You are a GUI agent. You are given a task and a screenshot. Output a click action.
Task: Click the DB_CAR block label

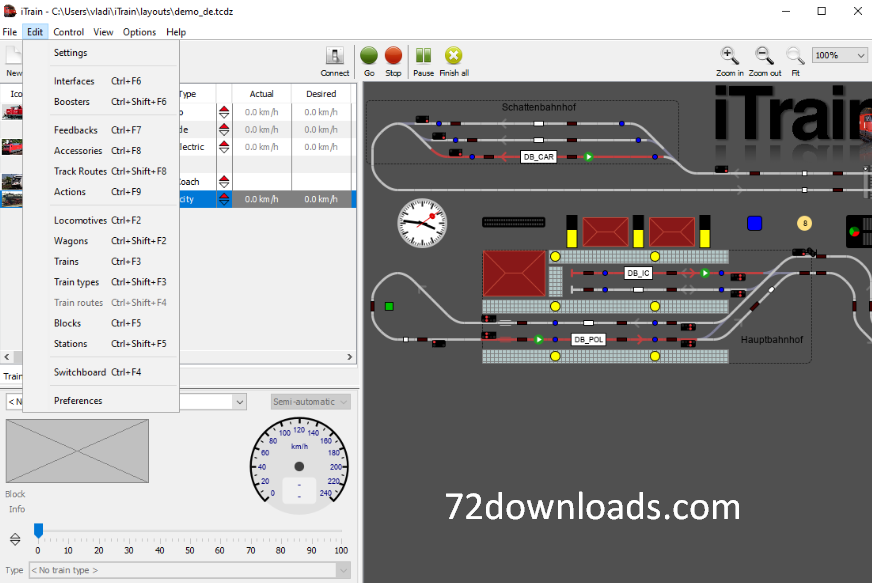tap(538, 157)
